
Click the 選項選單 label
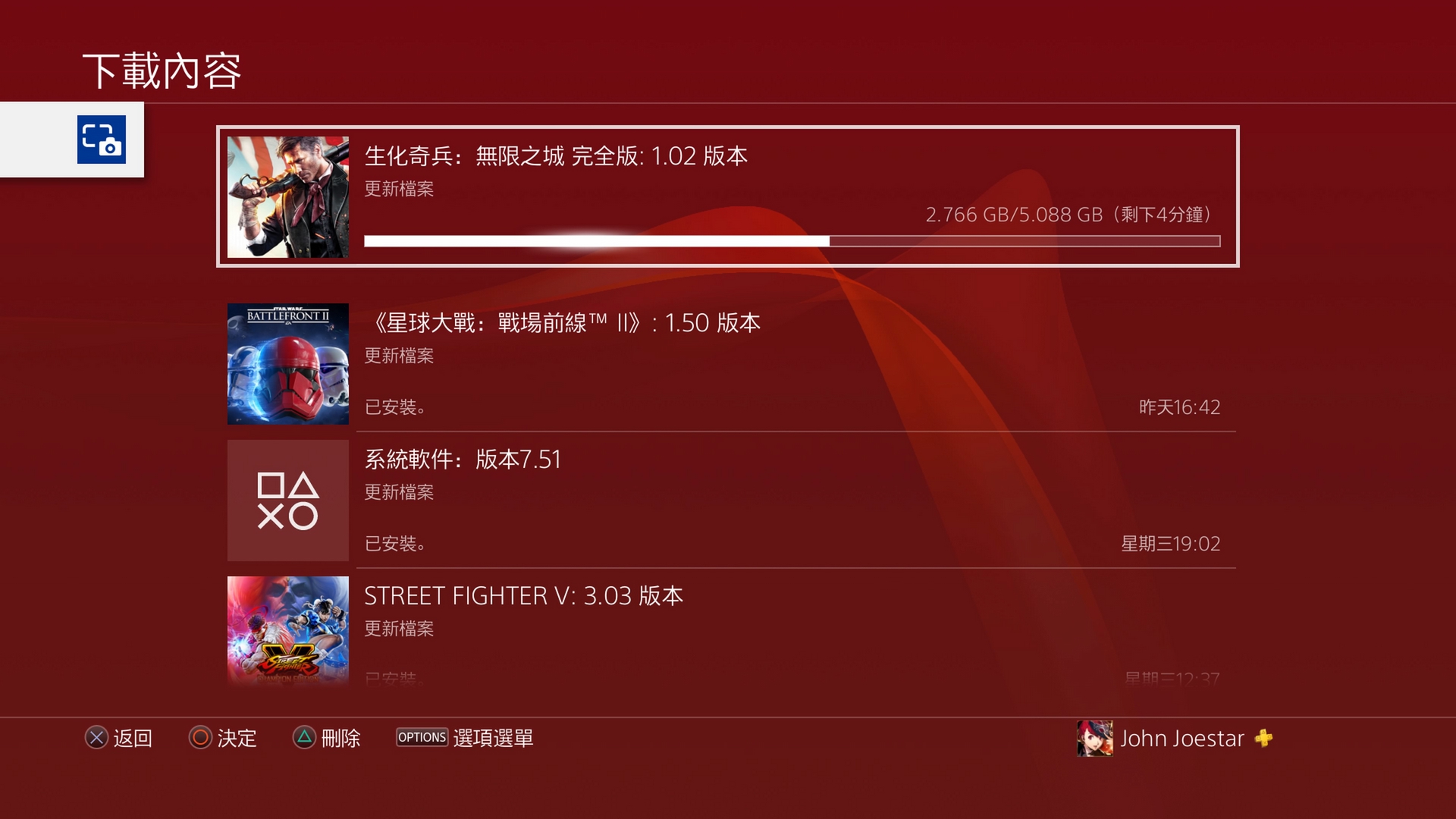tap(493, 739)
